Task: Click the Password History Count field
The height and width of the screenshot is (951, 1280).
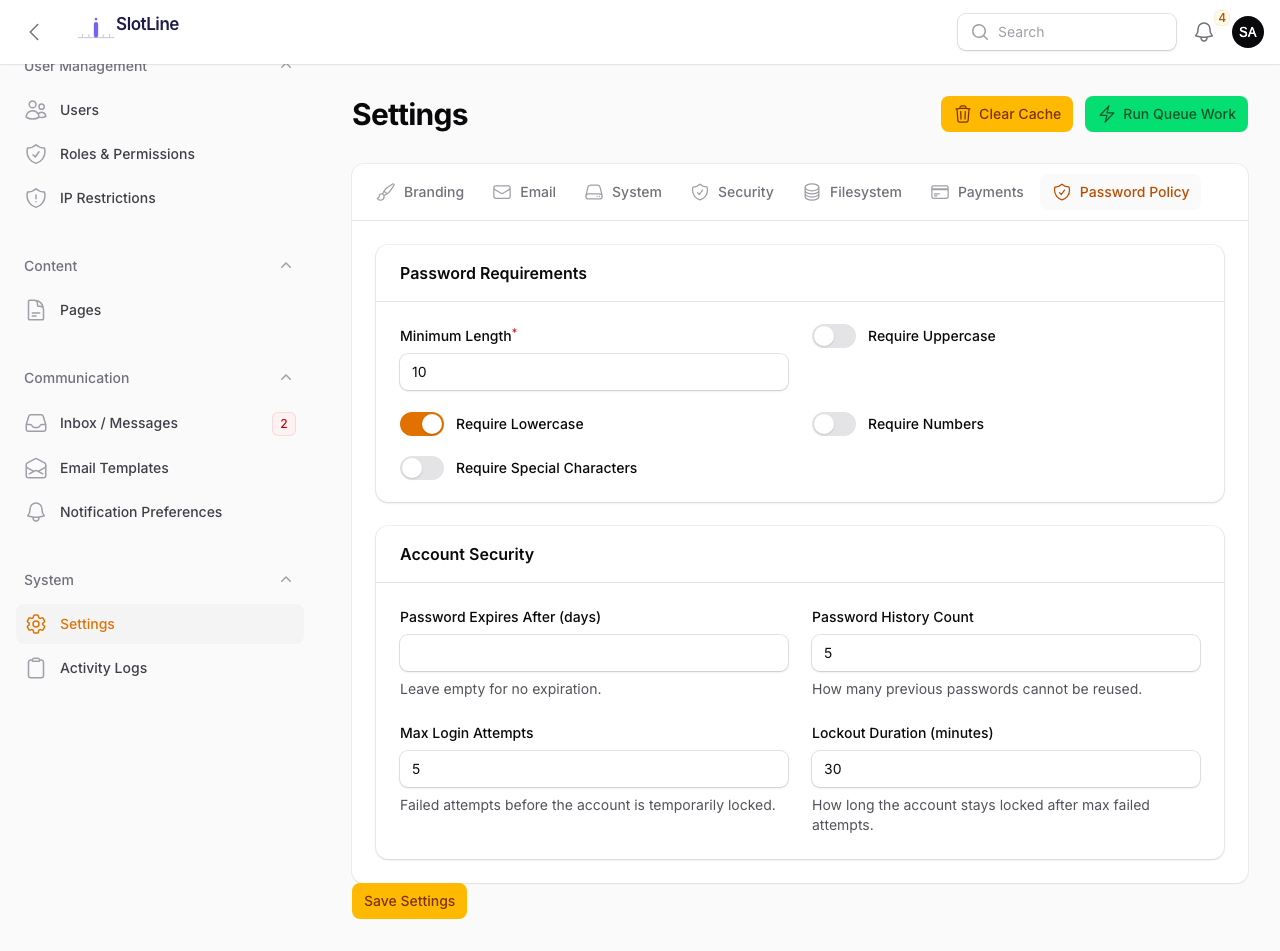Action: tap(1006, 653)
